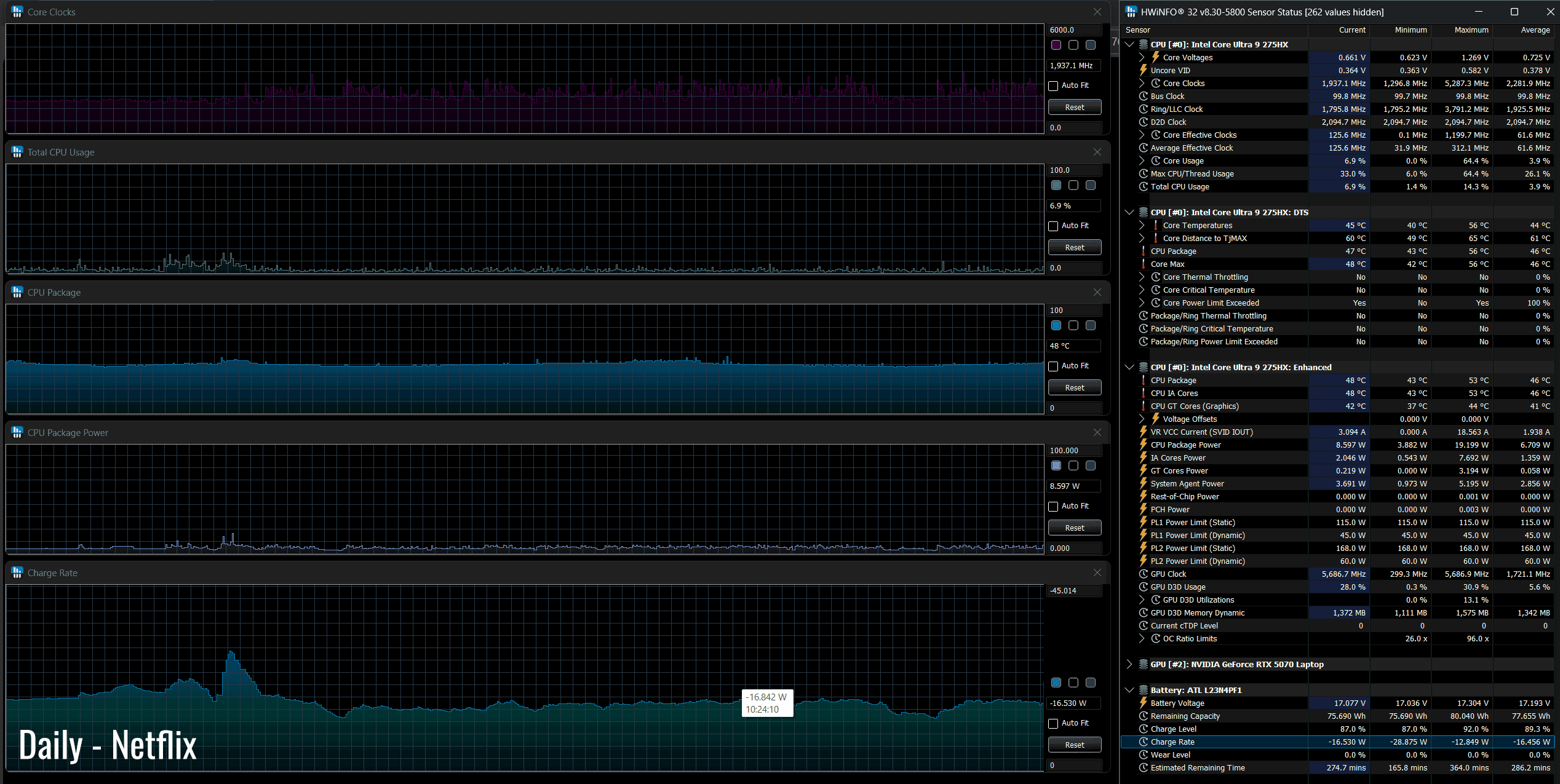Click the clock icon next to Wear Level
Screen dimensions: 1560x784
[x=1144, y=754]
